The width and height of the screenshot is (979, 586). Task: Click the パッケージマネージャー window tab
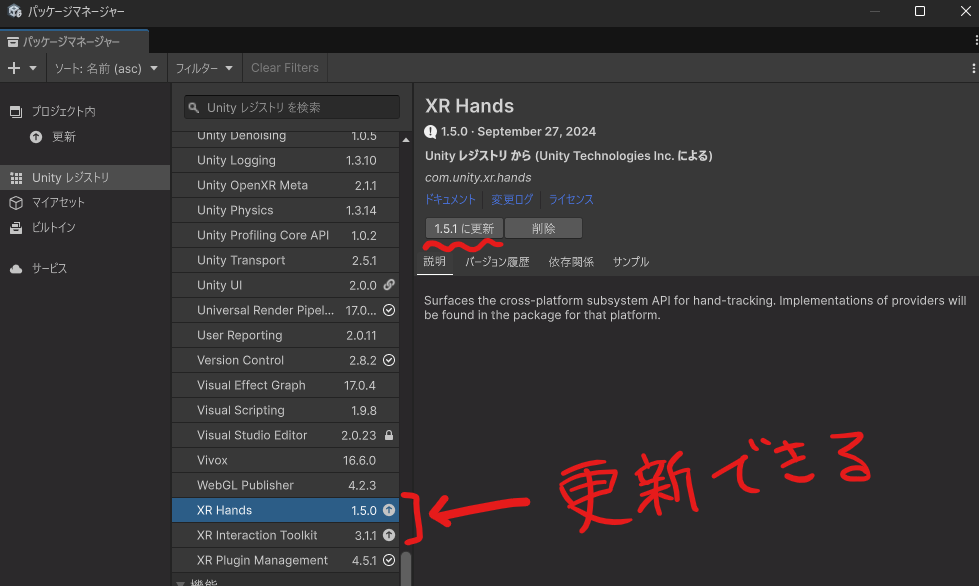coord(74,41)
